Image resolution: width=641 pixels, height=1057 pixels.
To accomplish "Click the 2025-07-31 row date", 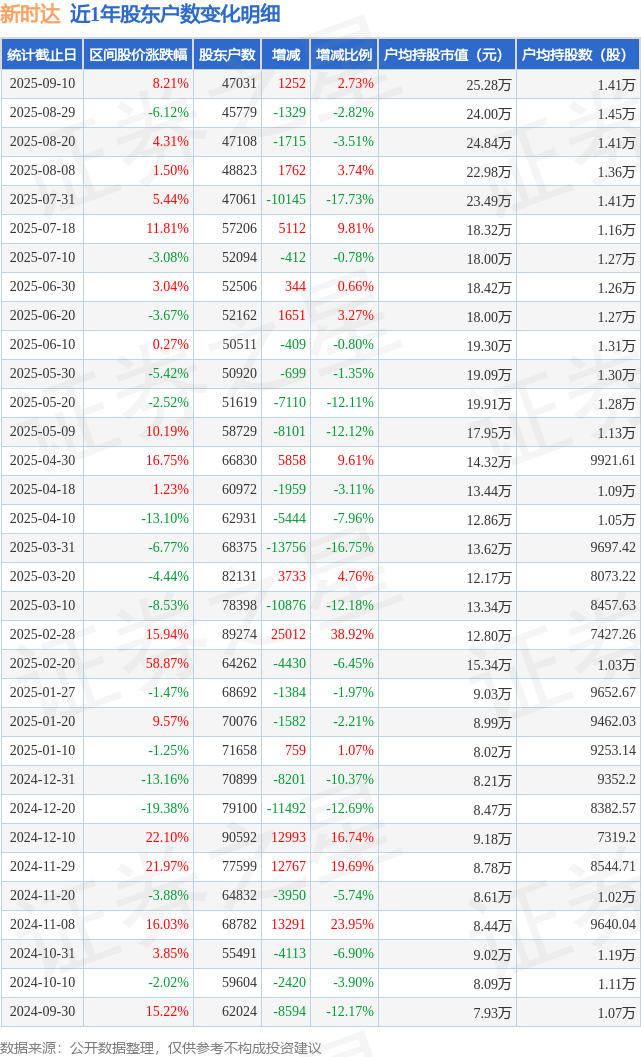I will pyautogui.click(x=42, y=200).
